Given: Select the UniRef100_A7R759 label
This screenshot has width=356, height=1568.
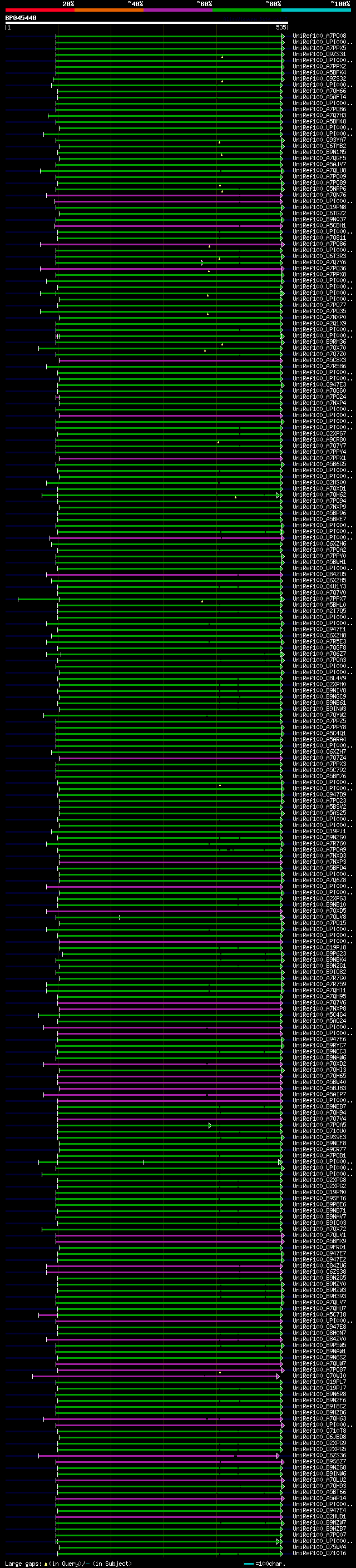Looking at the screenshot, I should coord(319,983).
